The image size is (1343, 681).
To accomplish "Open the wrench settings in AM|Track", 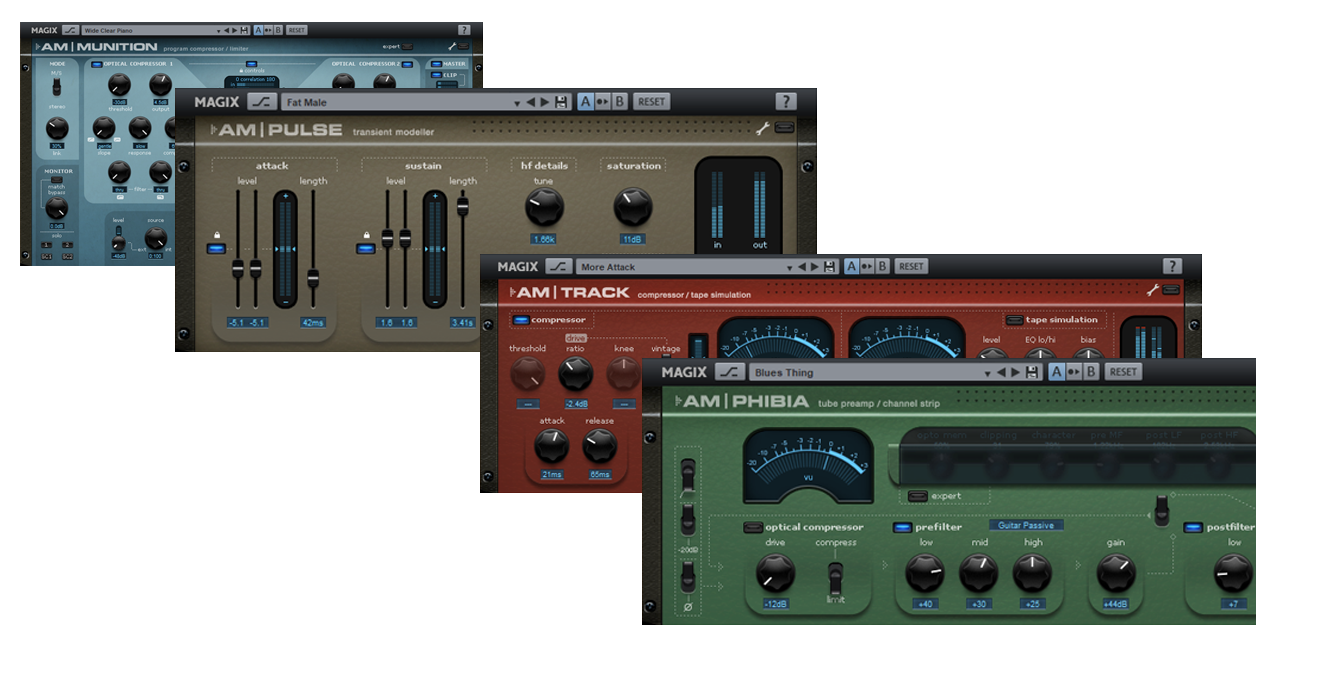I will [1153, 290].
